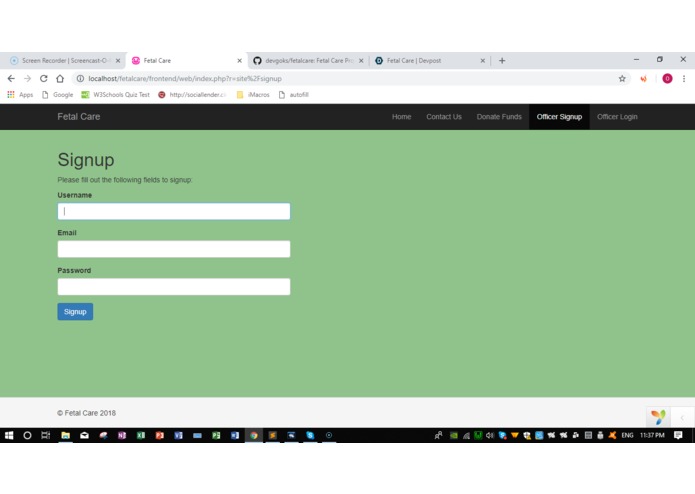The height and width of the screenshot is (494, 695).
Task: Switch to Chrome in taskbar
Action: click(x=254, y=436)
